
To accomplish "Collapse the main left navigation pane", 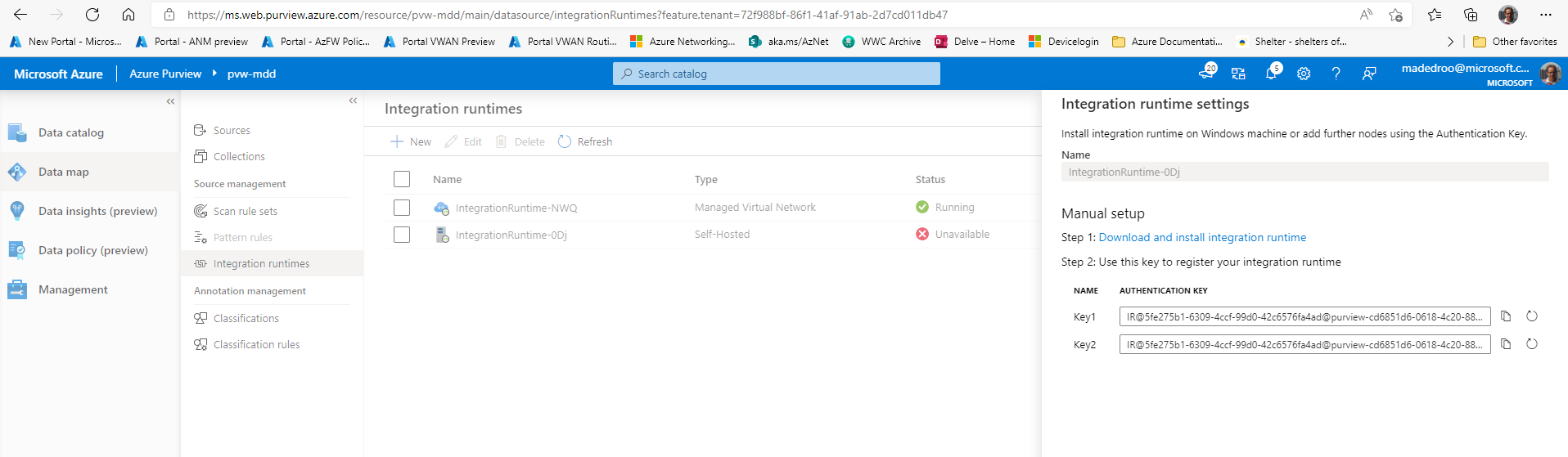I will [170, 101].
